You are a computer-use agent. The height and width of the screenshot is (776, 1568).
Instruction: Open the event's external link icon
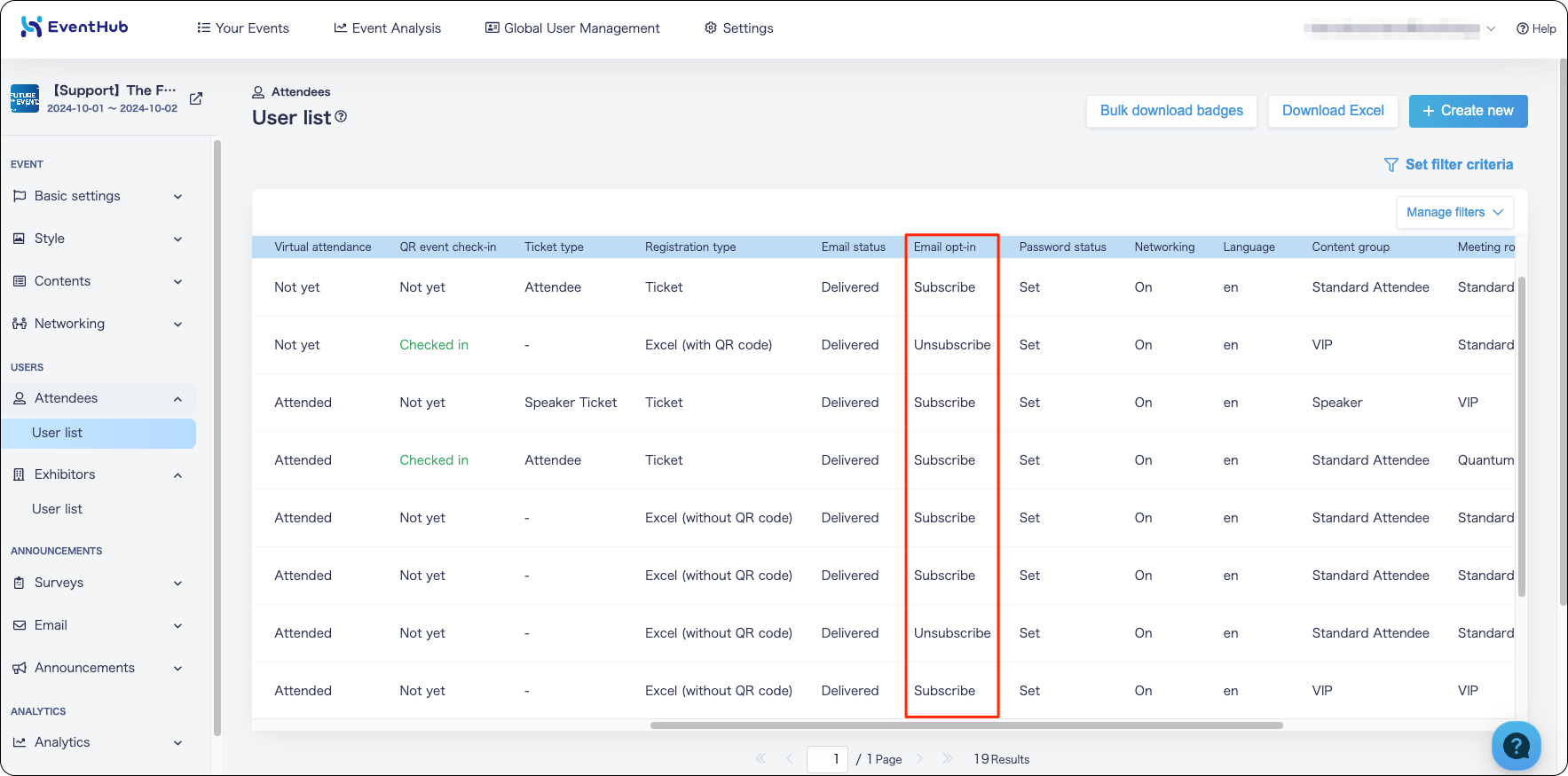tap(196, 98)
